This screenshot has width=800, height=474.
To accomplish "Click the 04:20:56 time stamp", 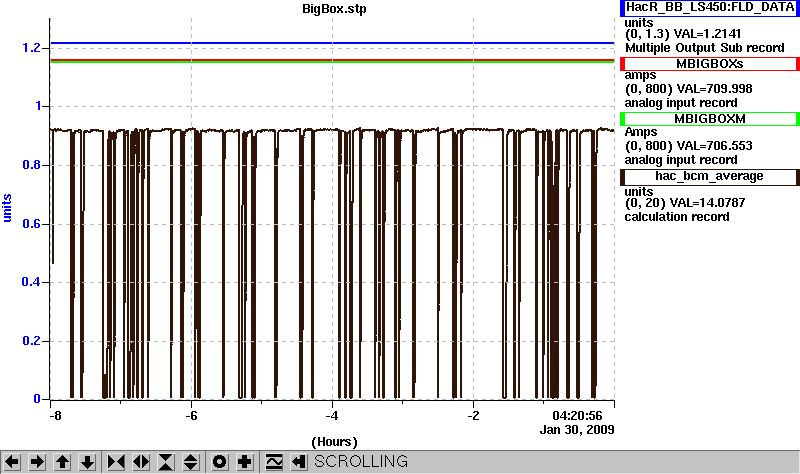I will coord(577,416).
